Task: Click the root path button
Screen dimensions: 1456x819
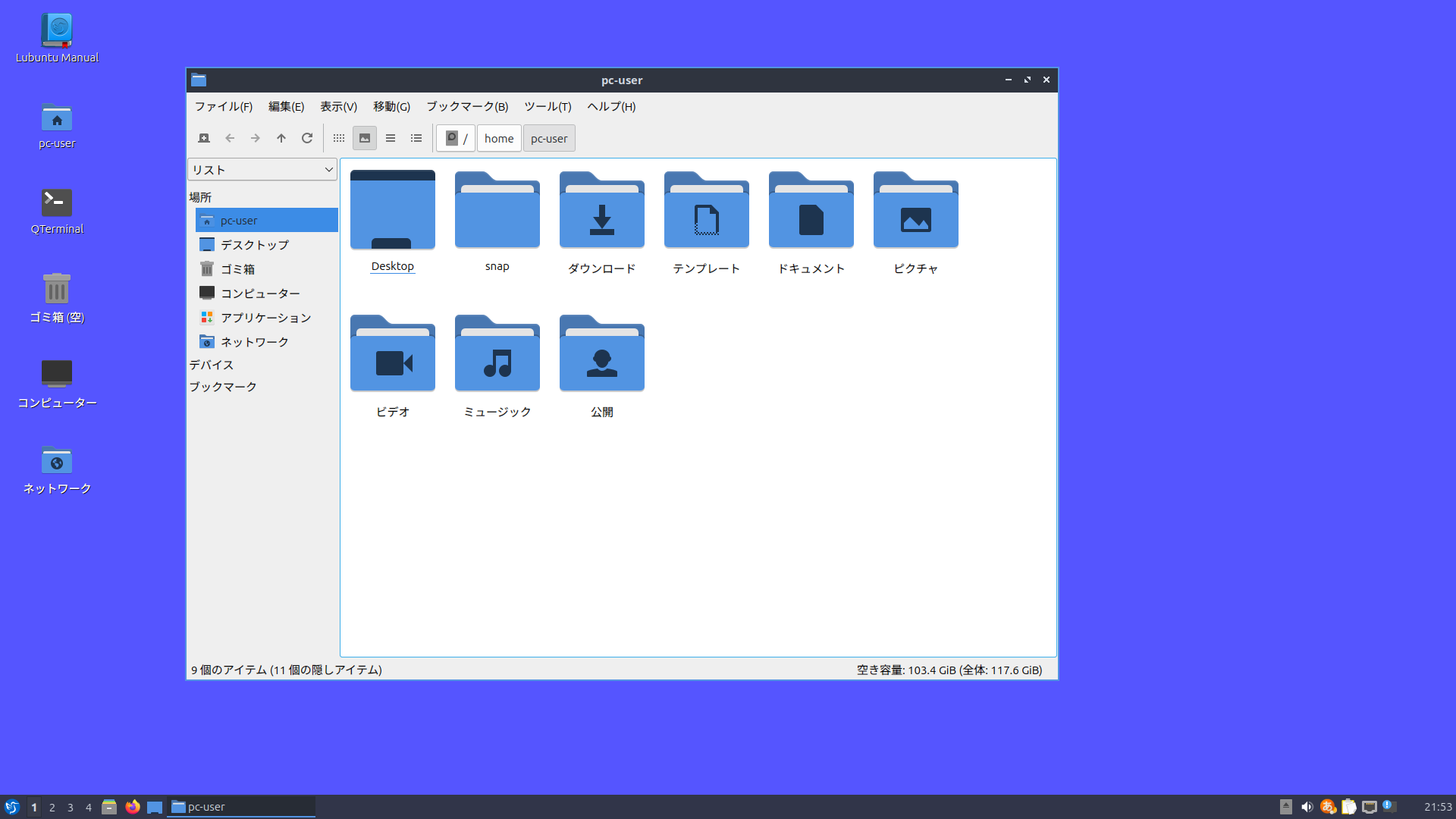Action: click(456, 138)
